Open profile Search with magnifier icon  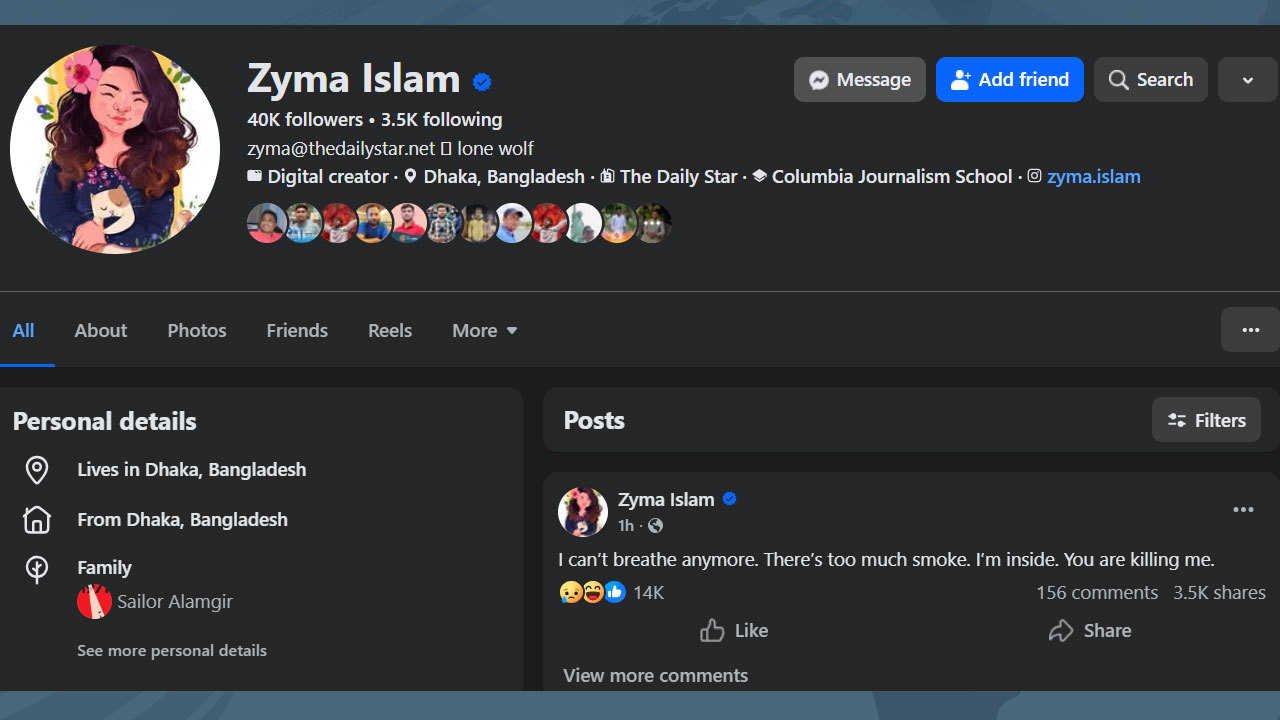tap(1150, 80)
